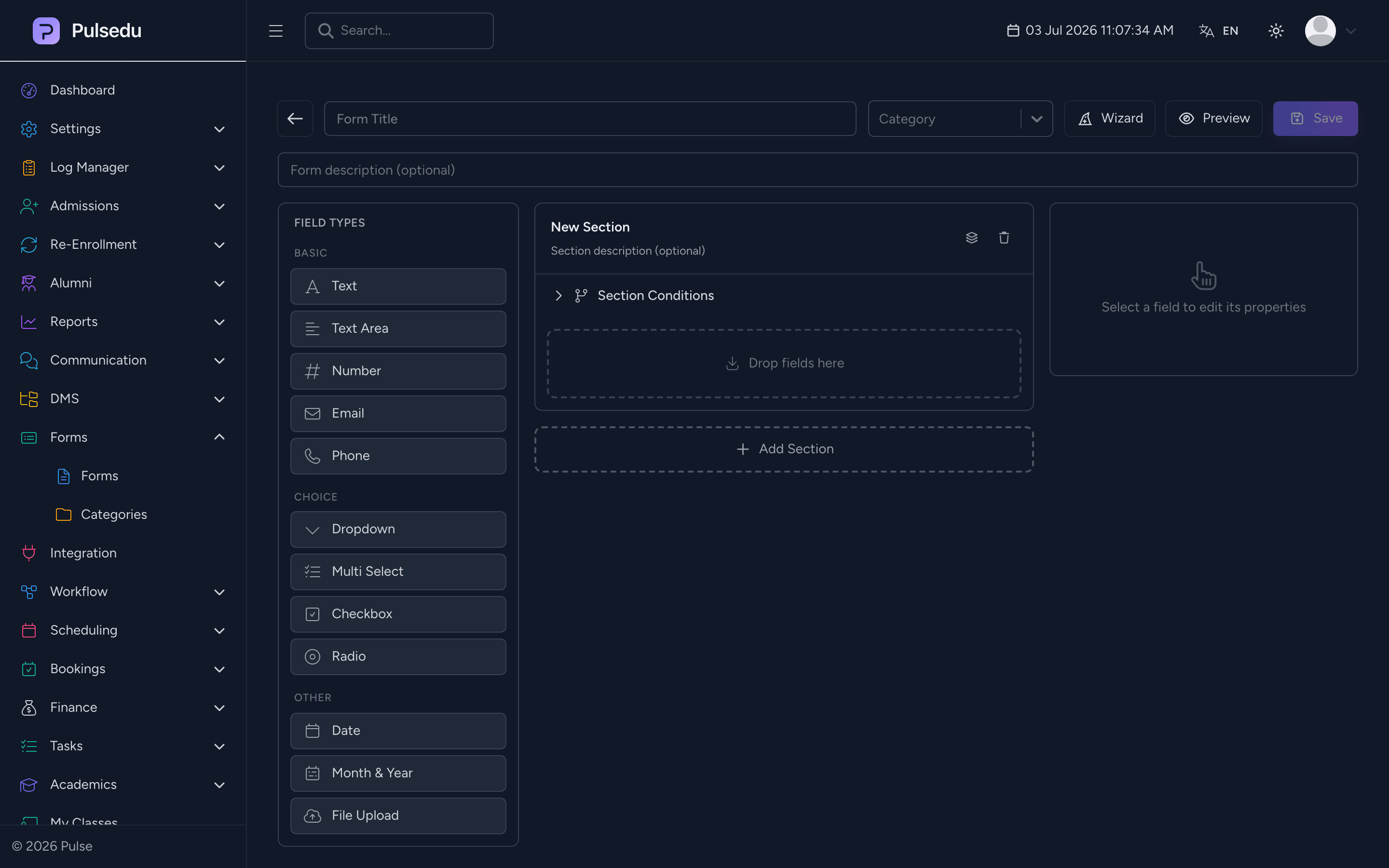Click the section layers icon
The width and height of the screenshot is (1389, 868).
pyautogui.click(x=971, y=238)
